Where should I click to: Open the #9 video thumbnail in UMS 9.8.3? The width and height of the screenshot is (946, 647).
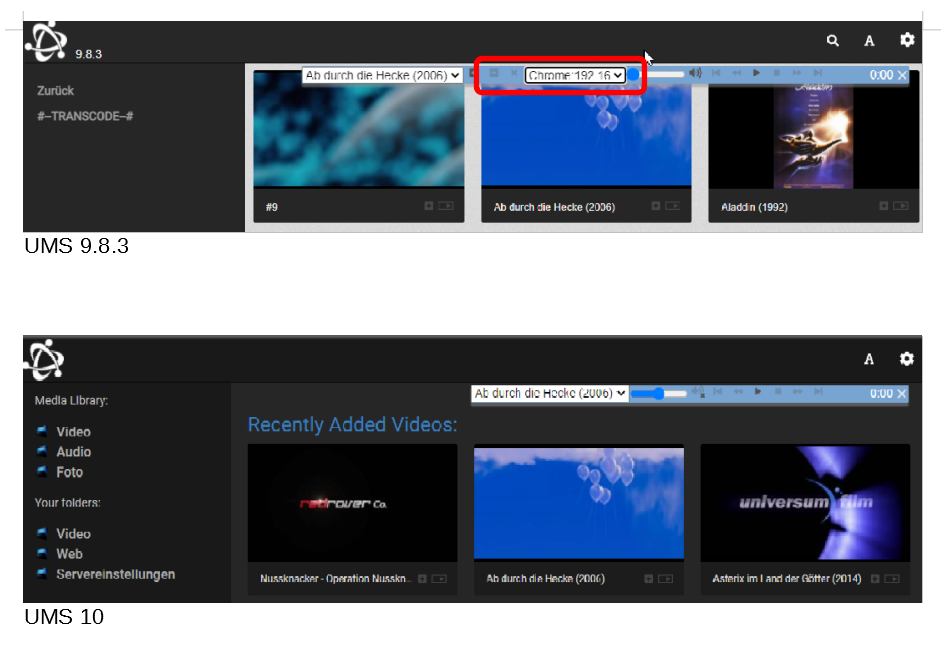tap(359, 129)
